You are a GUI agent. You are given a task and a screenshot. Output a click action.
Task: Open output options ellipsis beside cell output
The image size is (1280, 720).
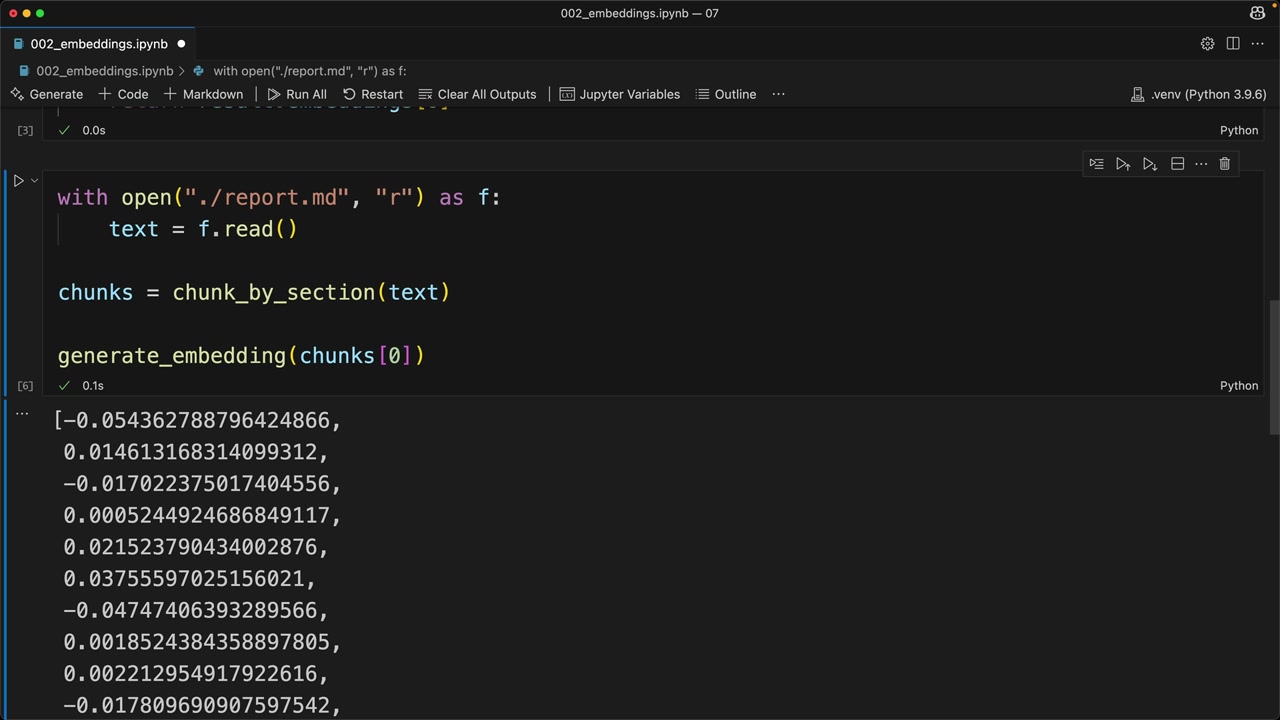22,413
